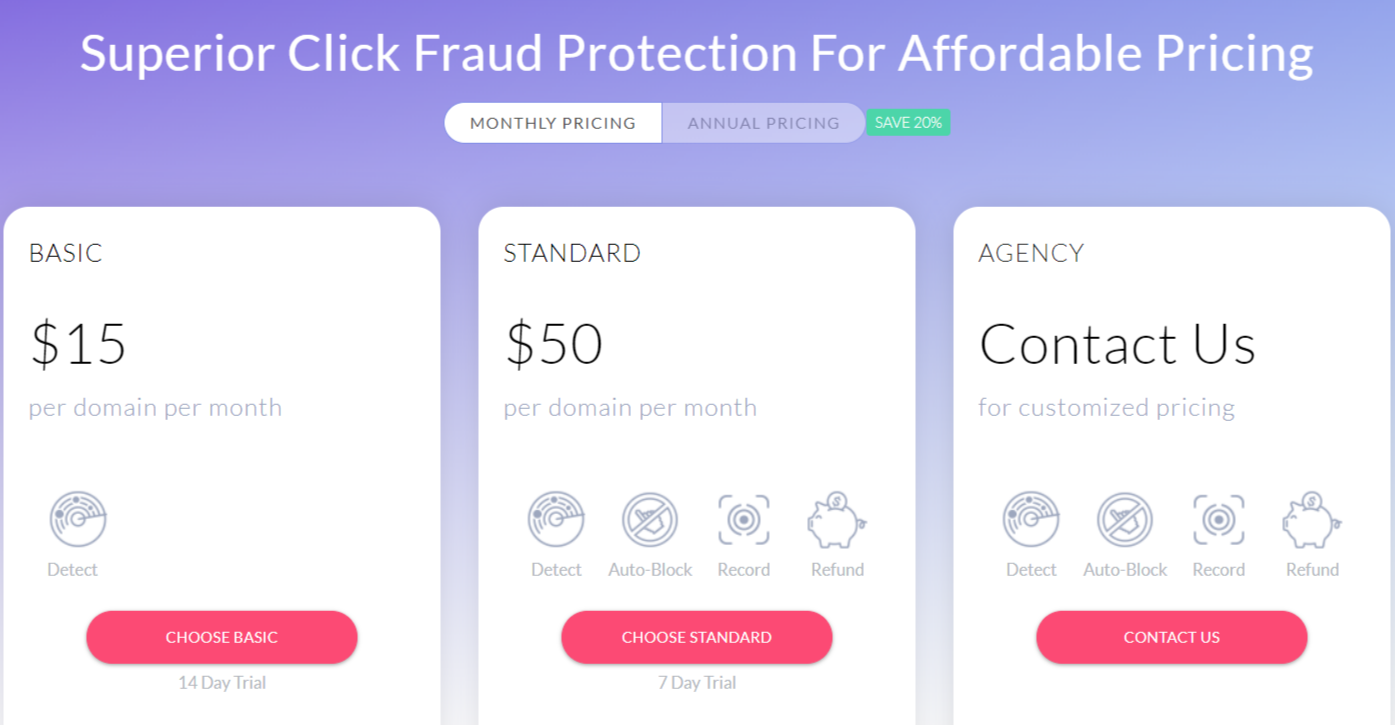Click the $50 price on the Standard plan

click(x=552, y=344)
